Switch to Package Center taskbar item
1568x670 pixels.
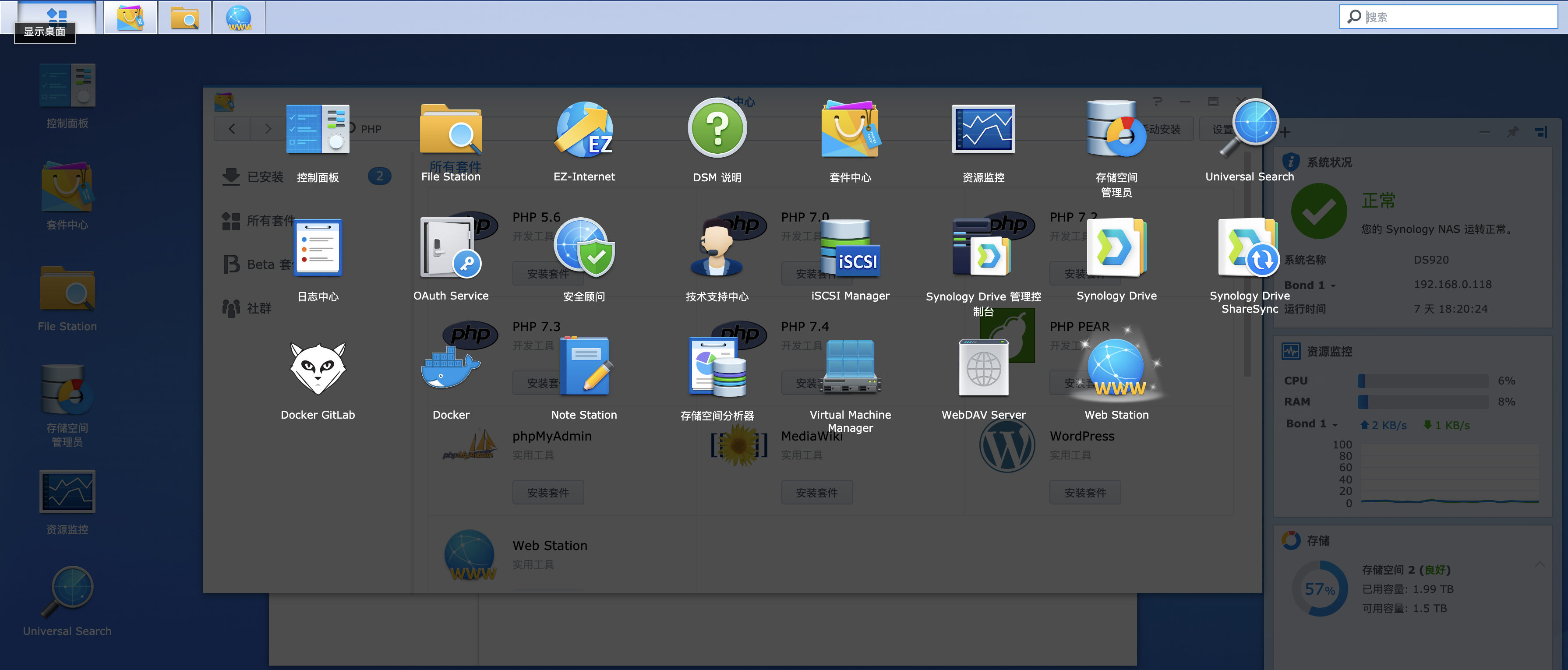click(130, 17)
